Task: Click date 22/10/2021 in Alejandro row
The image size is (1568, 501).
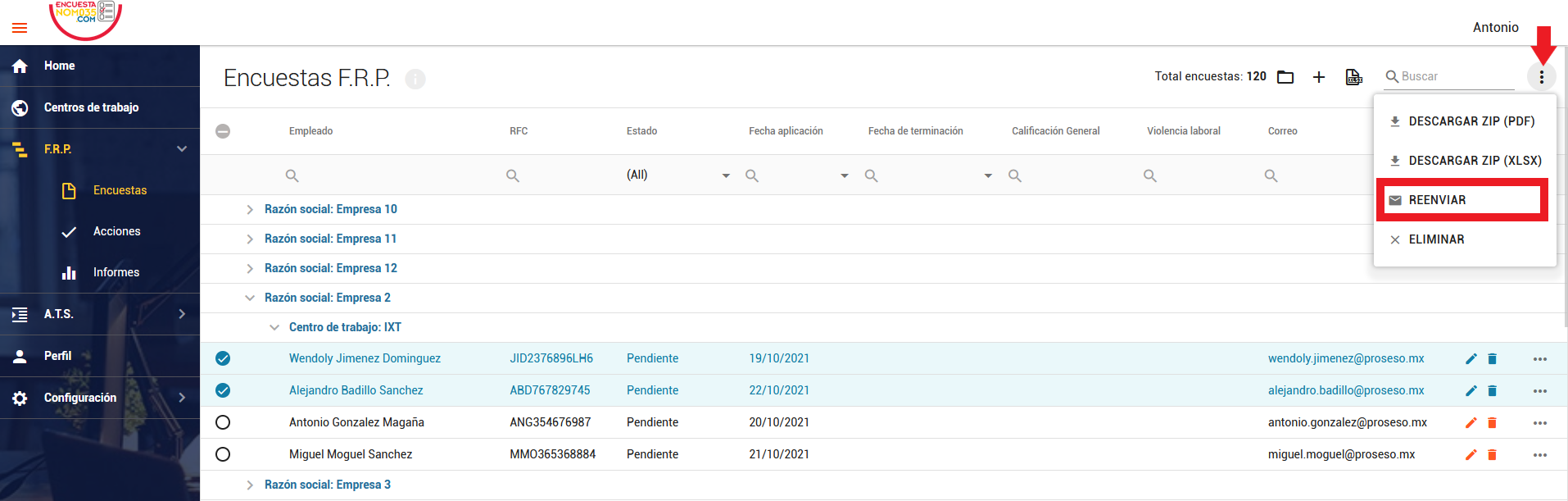Action: click(x=779, y=390)
